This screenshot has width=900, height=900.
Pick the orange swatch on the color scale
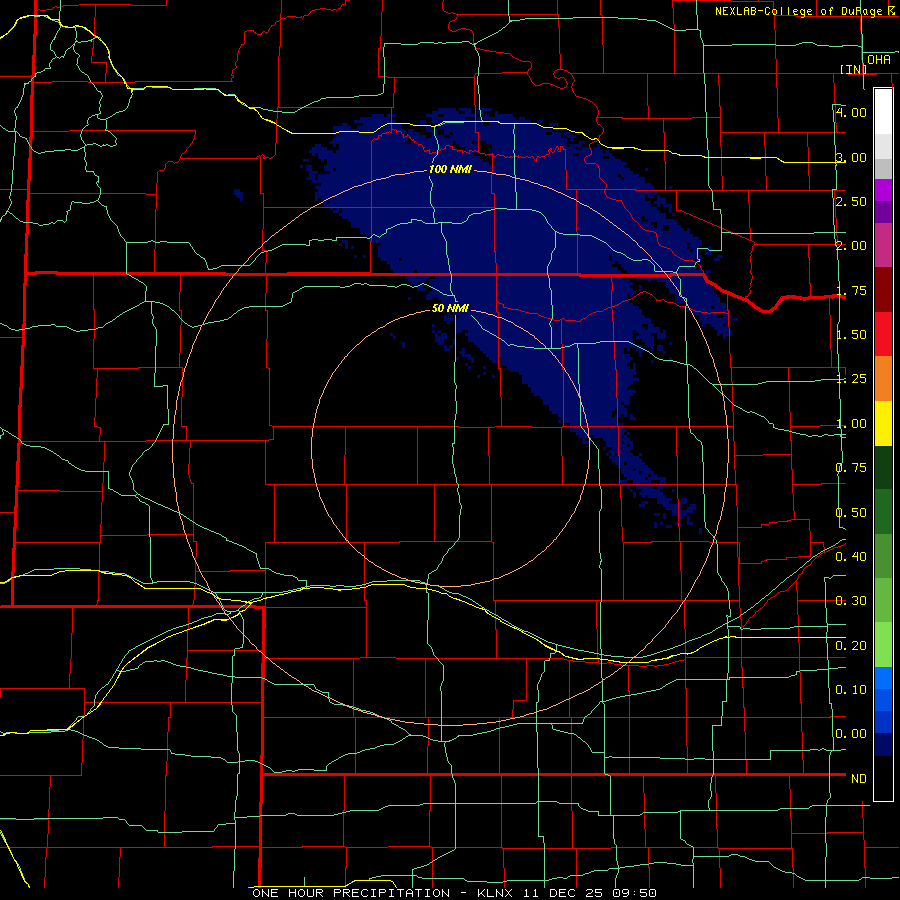coord(883,379)
